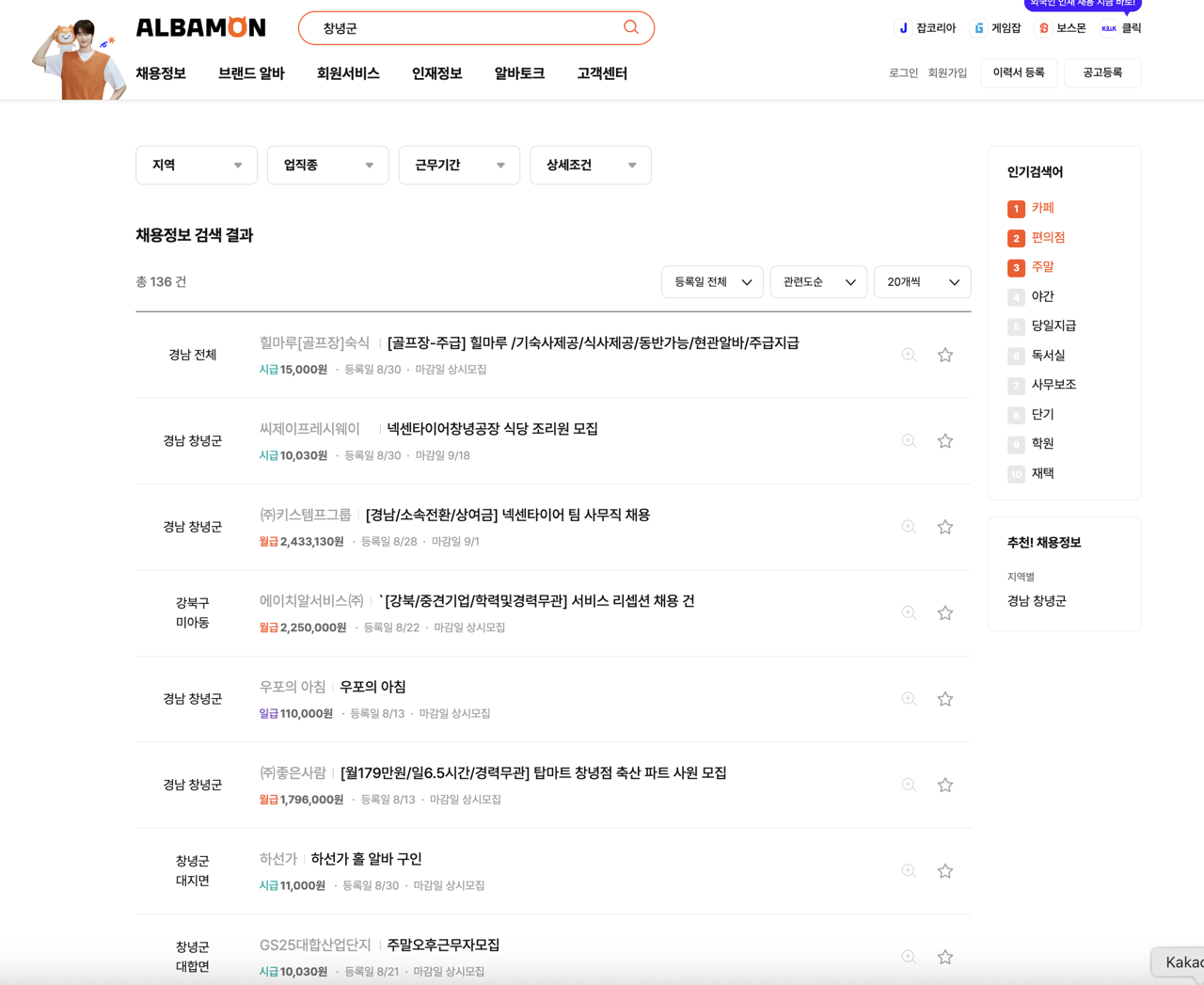Screen dimensions: 1204x985
Task: Open 잡코리아 via its J icon
Action: (903, 27)
